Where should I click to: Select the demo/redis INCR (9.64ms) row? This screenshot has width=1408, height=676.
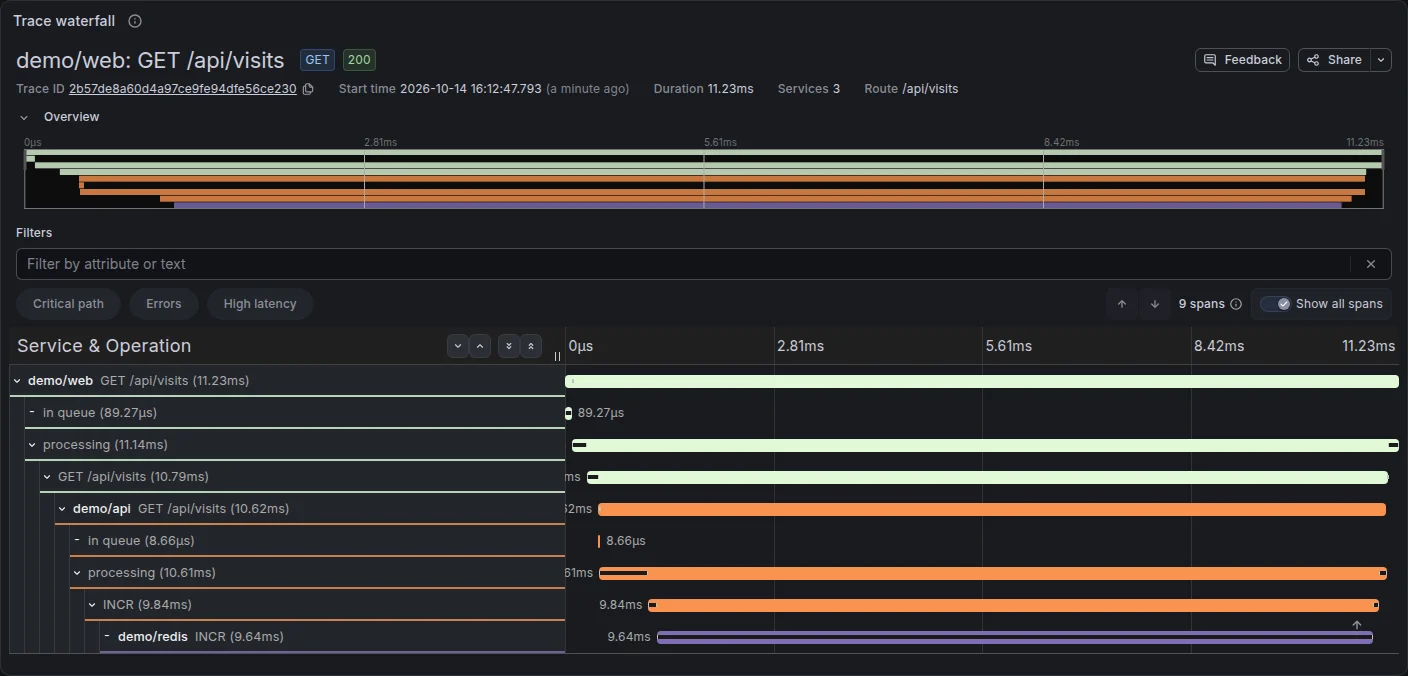pos(332,637)
